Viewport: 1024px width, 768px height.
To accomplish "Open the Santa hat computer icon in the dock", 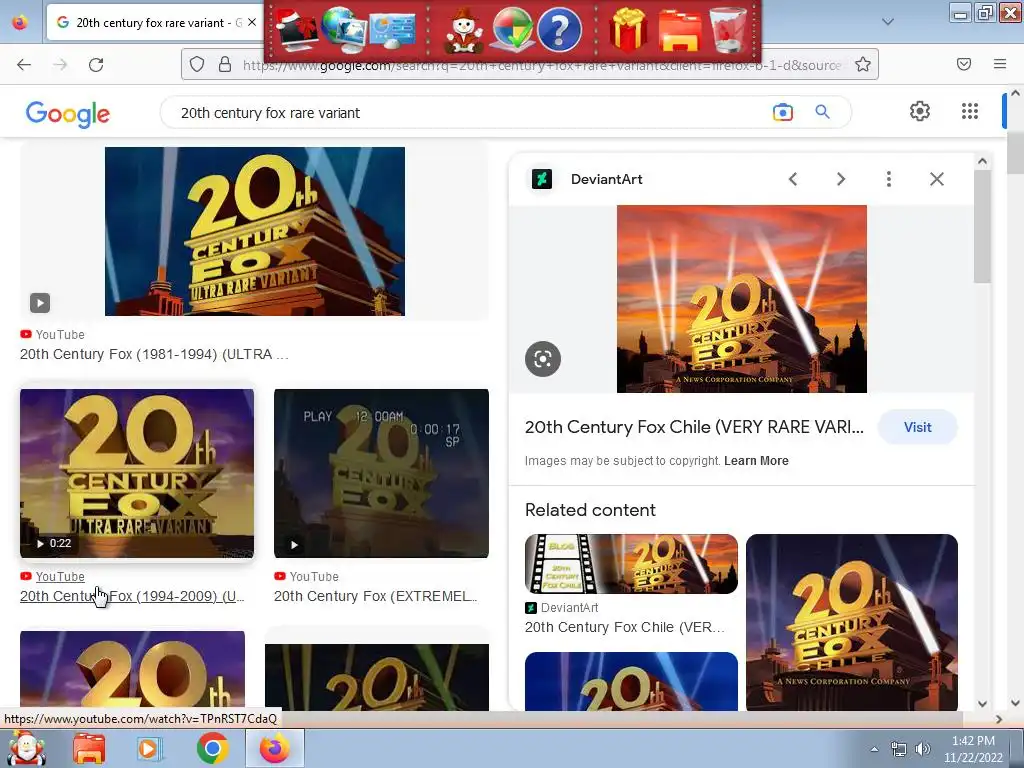I will point(297,29).
